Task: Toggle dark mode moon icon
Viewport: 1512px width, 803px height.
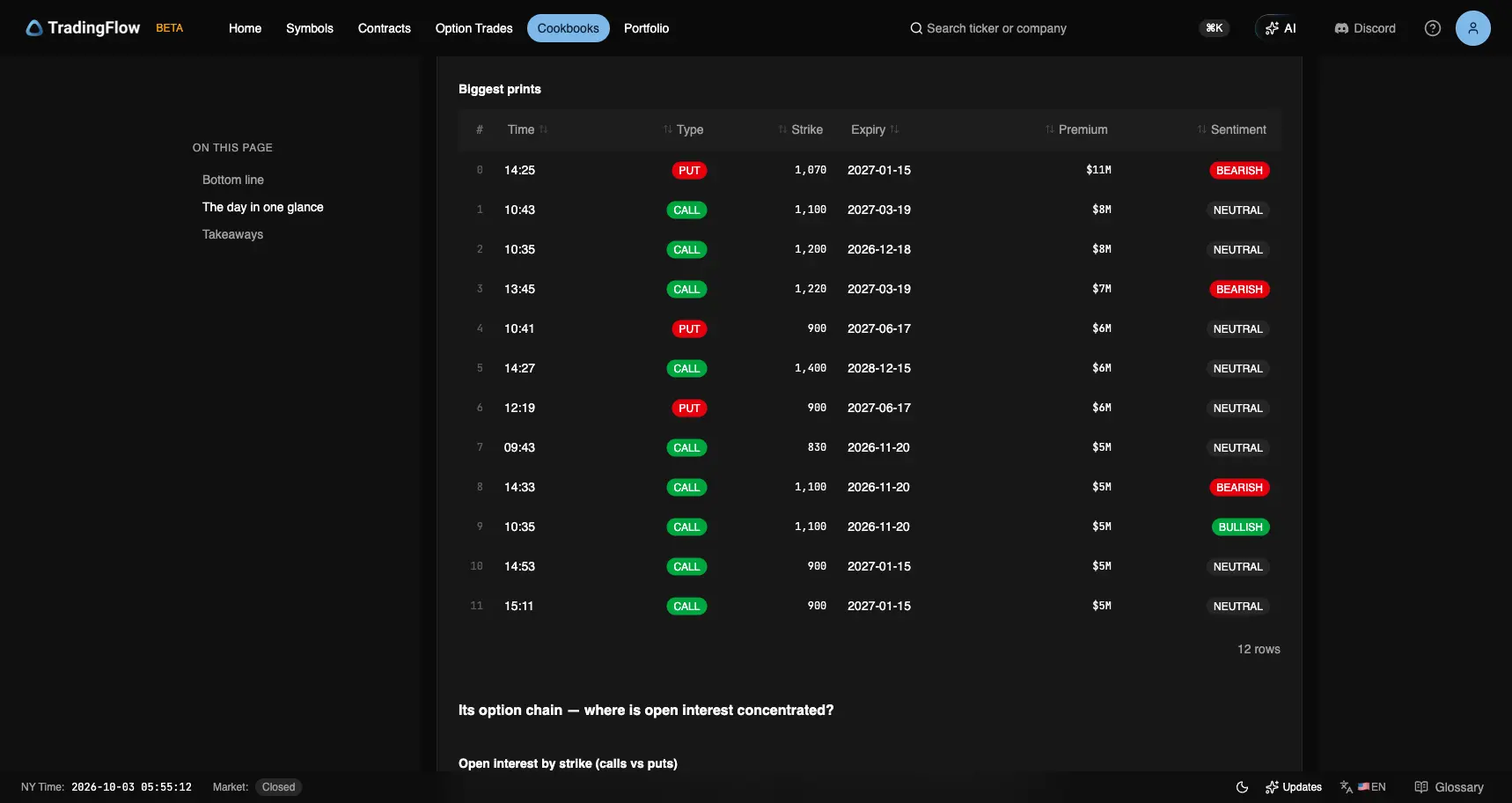Action: (x=1242, y=787)
